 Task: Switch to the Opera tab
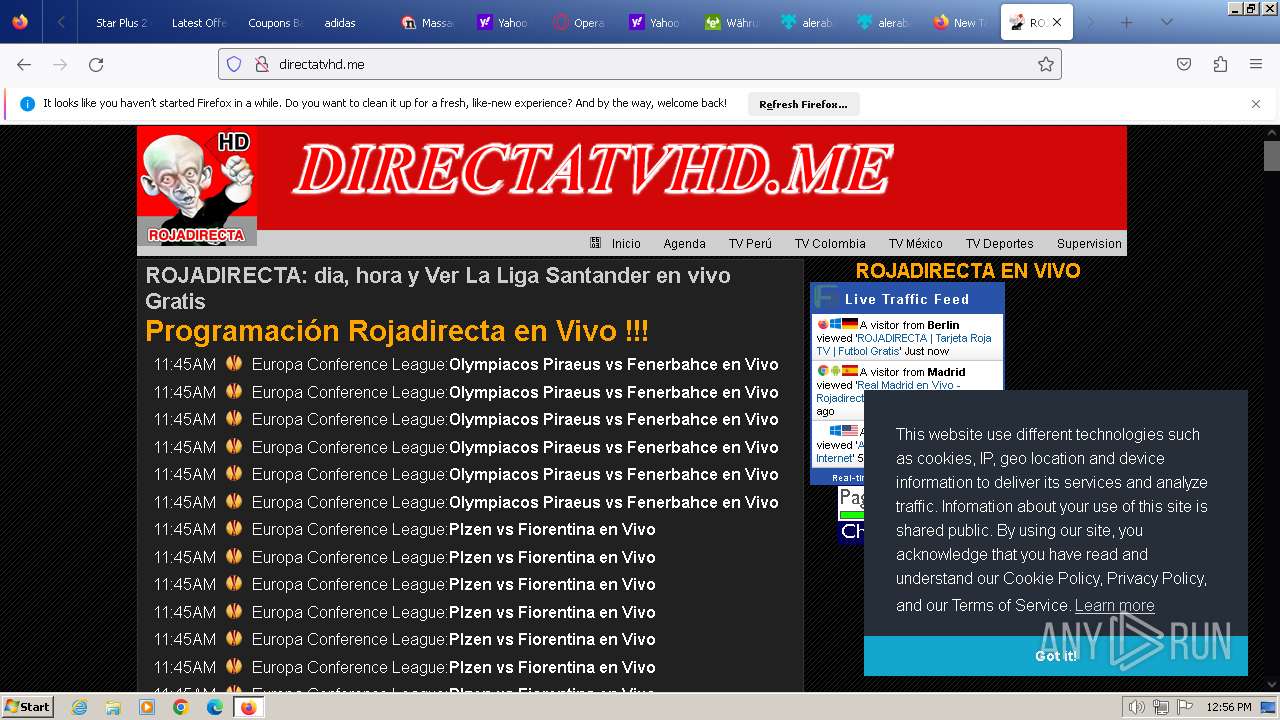[579, 22]
